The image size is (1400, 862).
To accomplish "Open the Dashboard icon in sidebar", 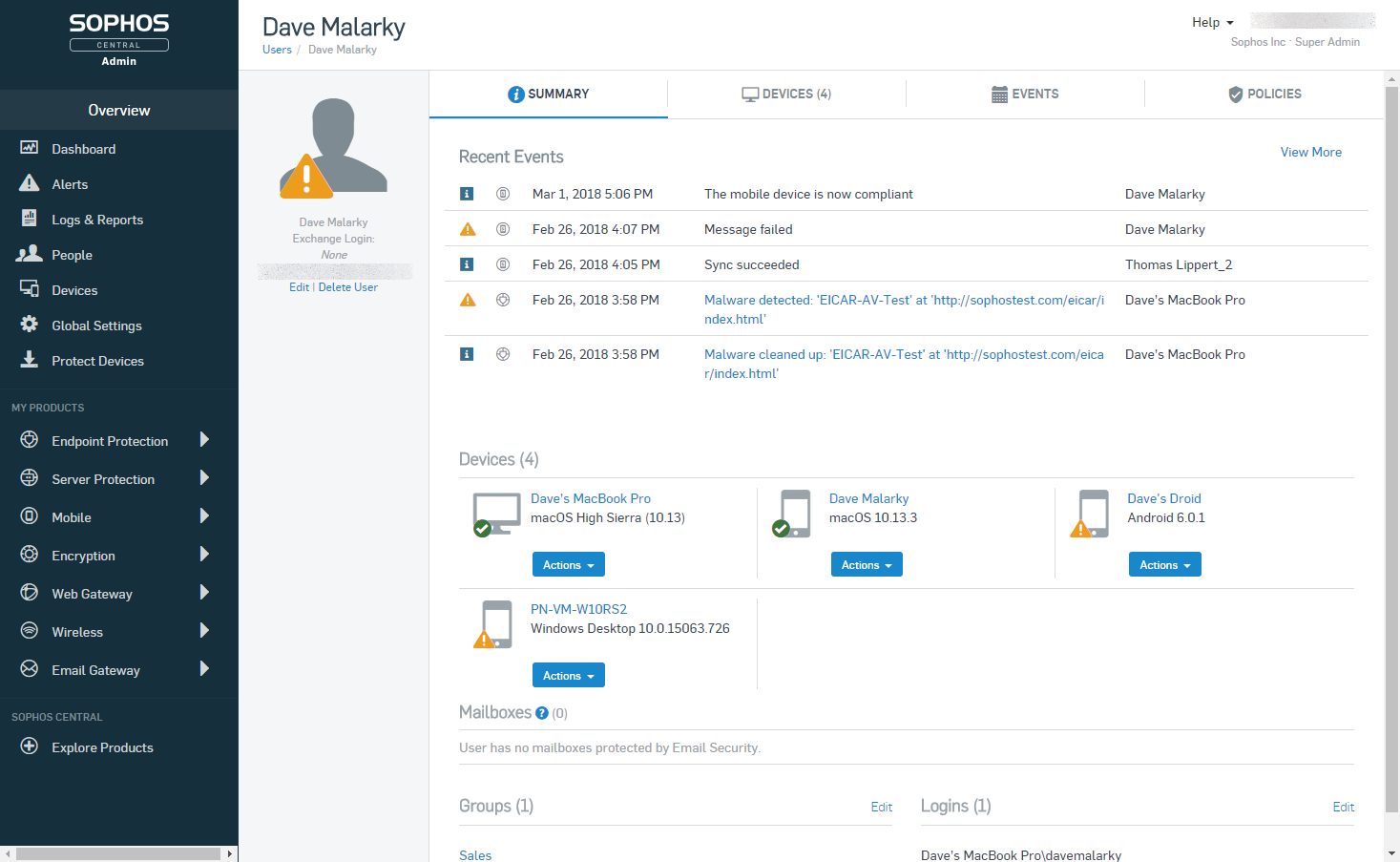I will click(x=30, y=148).
